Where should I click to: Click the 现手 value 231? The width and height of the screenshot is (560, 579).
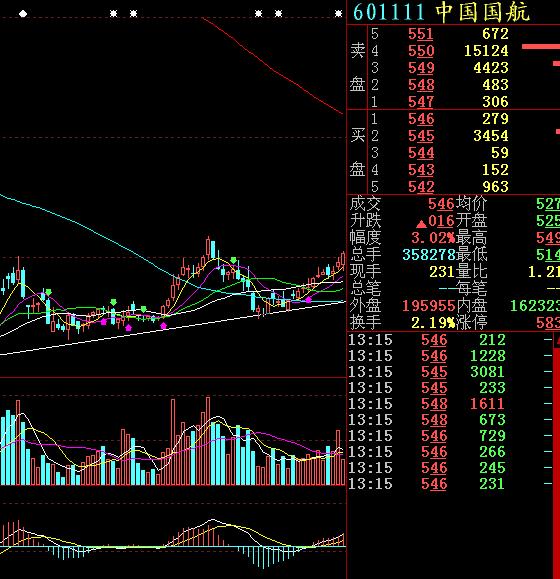[x=442, y=272]
